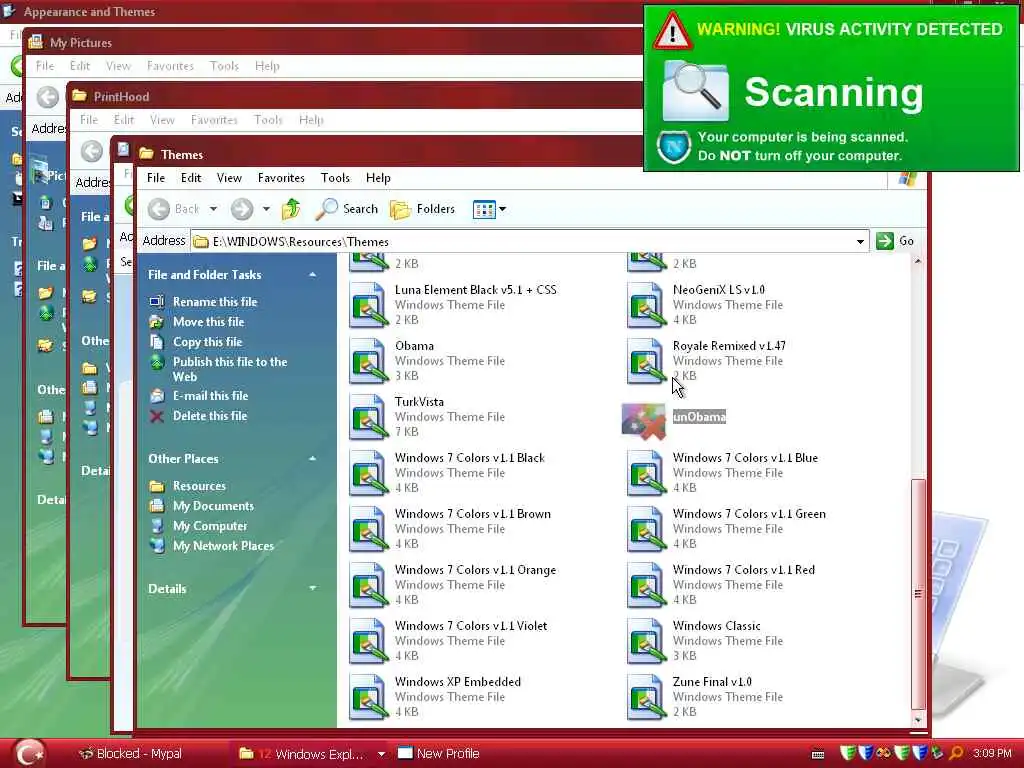
Task: Click the scrollbar up arrow
Action: click(918, 261)
